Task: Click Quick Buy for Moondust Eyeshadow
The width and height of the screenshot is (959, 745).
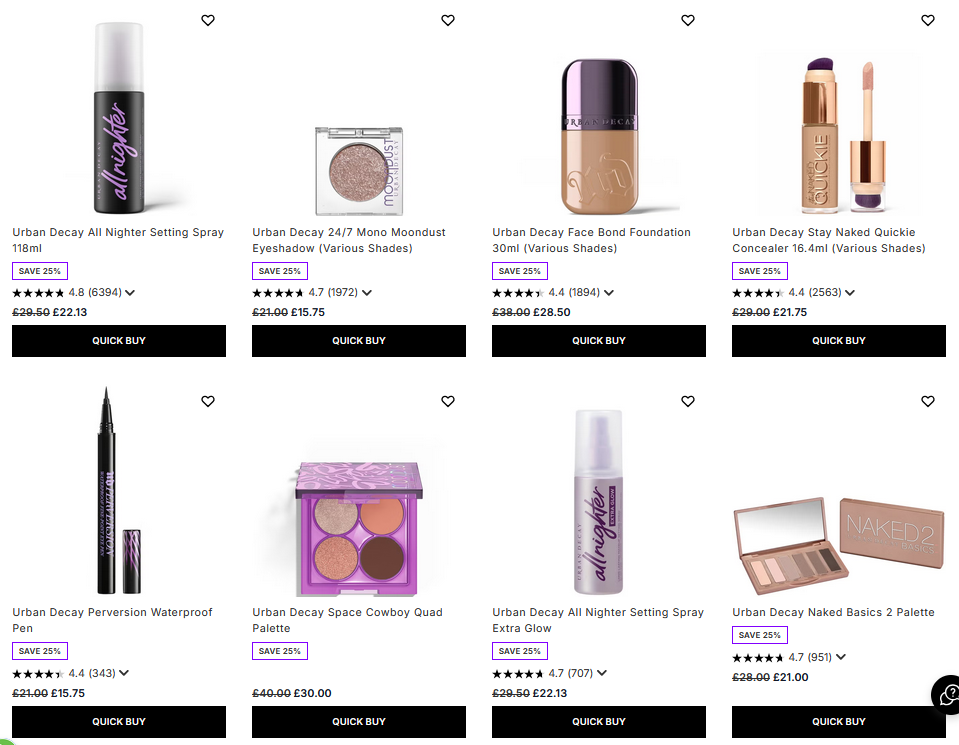Action: click(x=358, y=340)
